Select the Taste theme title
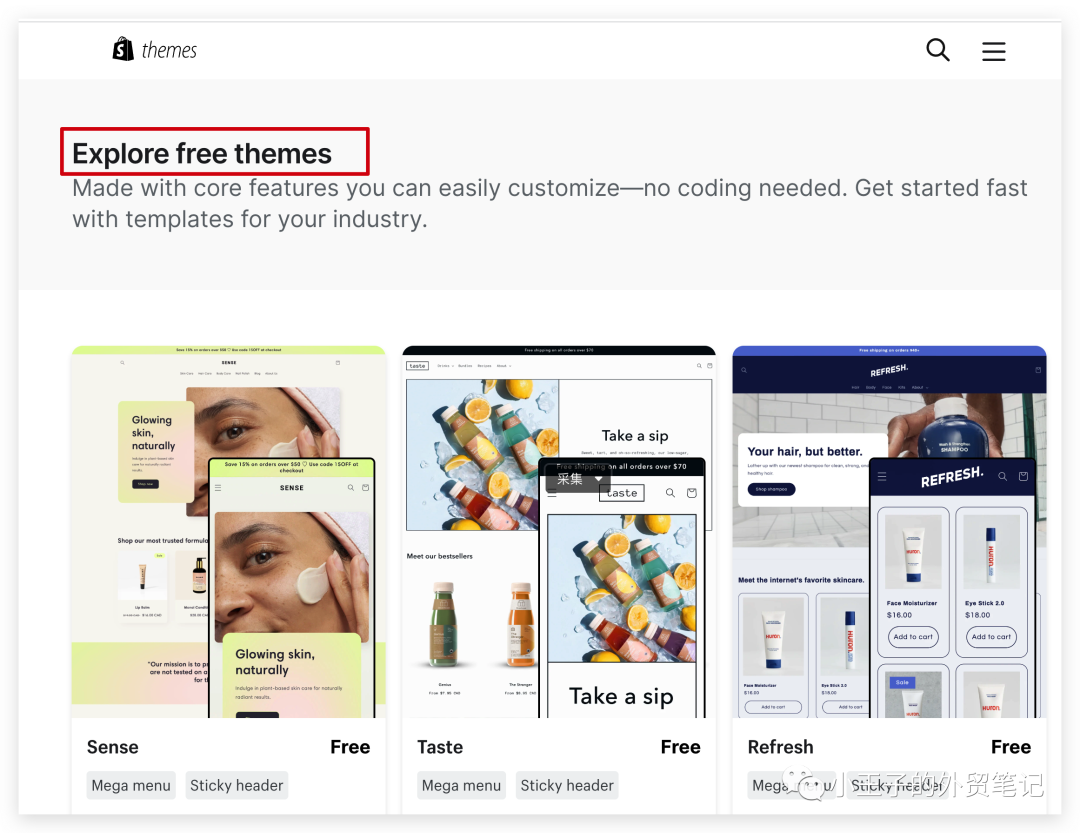 point(439,747)
